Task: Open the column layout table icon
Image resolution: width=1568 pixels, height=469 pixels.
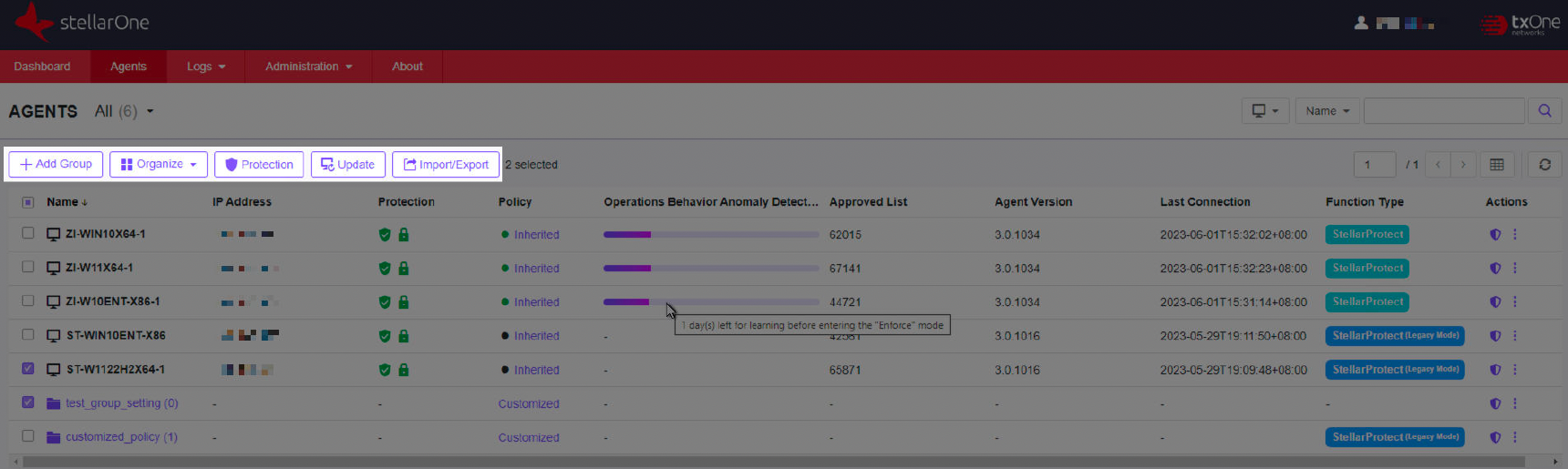Action: [x=1496, y=165]
